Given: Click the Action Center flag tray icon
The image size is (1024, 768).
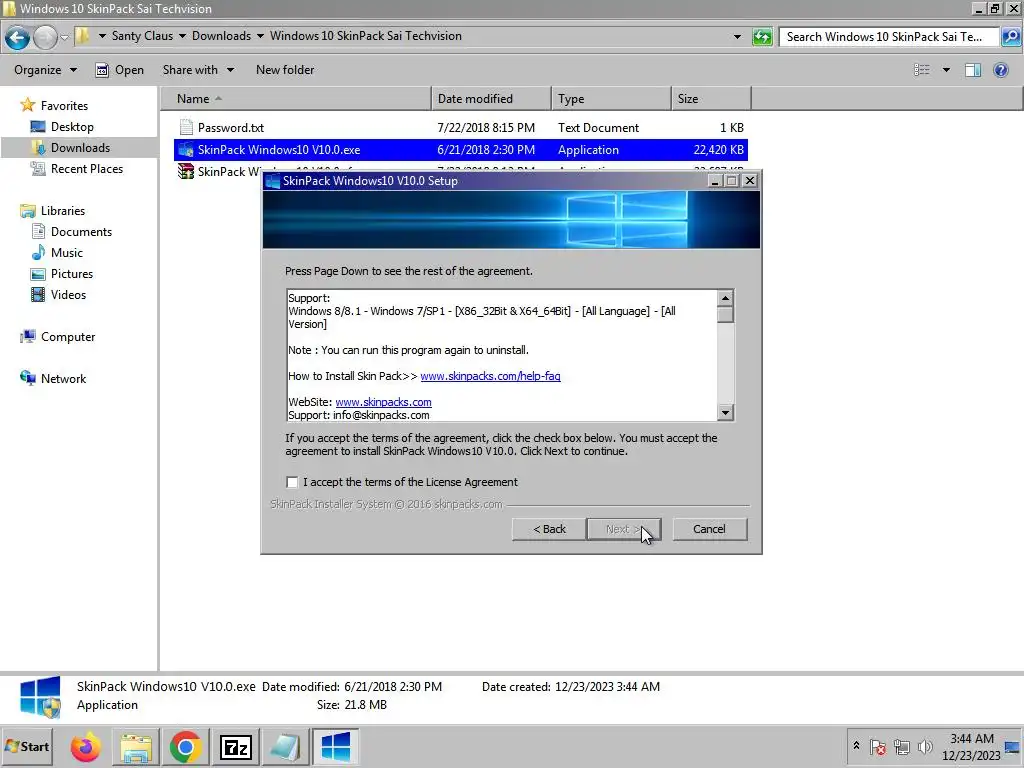Looking at the screenshot, I should point(878,747).
